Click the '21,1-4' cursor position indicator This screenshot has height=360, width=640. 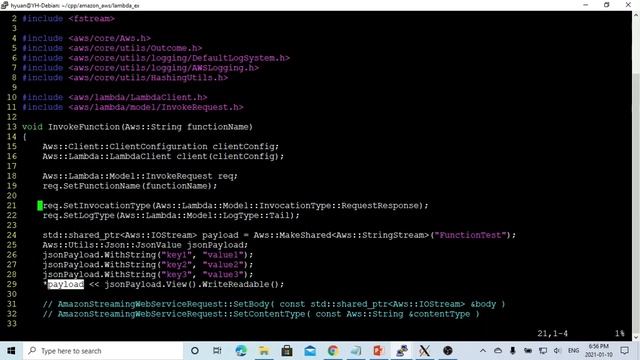[552, 333]
